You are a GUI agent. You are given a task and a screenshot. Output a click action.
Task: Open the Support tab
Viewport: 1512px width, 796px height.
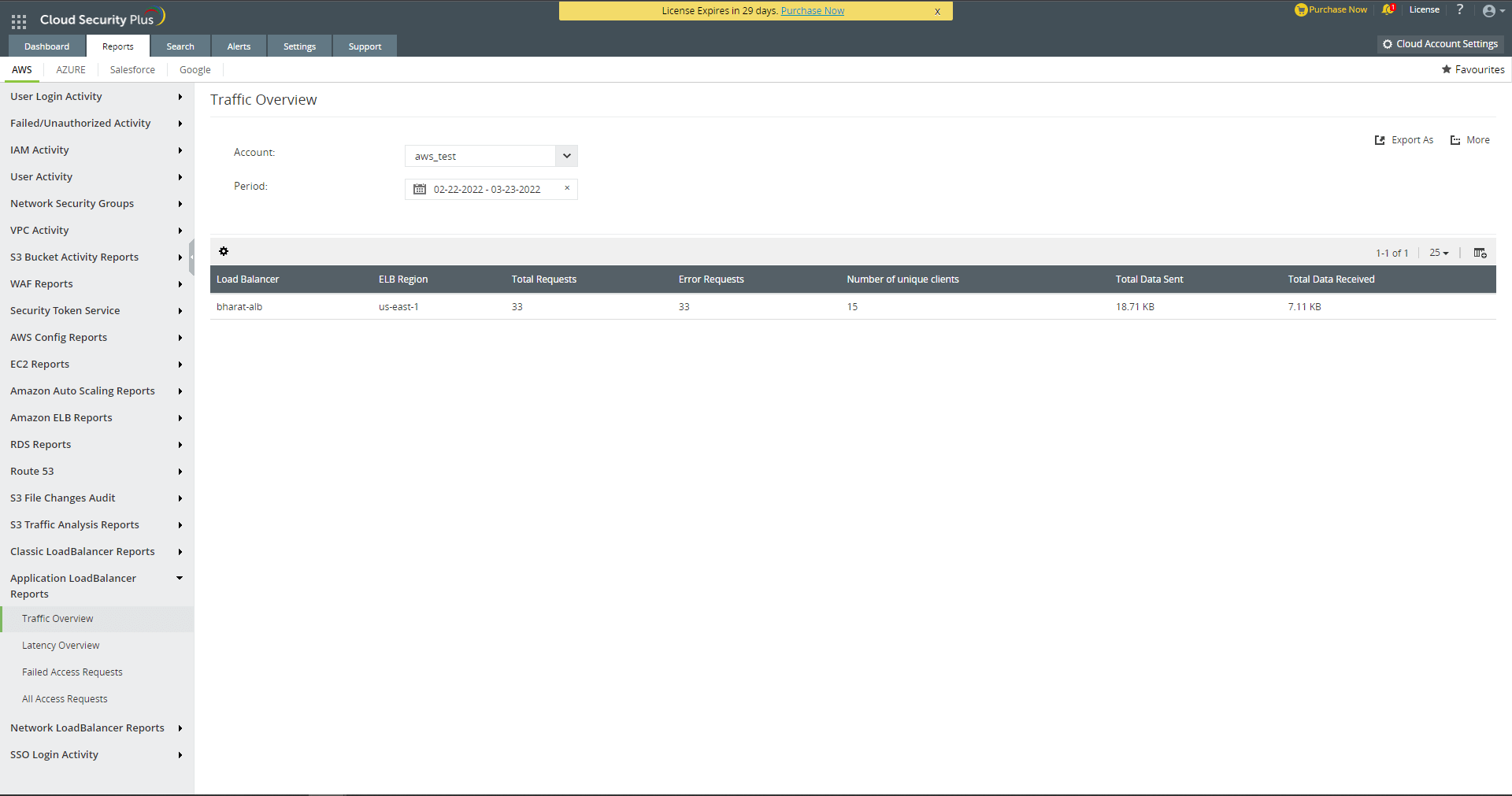pos(365,46)
